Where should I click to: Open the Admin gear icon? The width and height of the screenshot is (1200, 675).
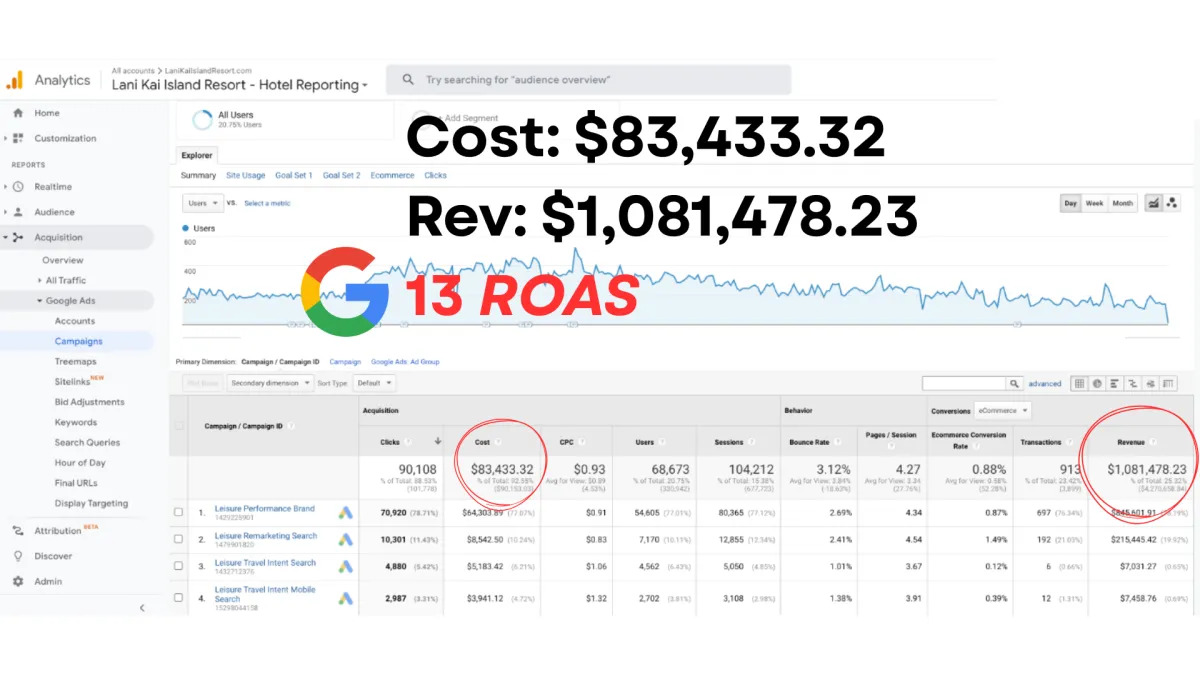[x=18, y=581]
